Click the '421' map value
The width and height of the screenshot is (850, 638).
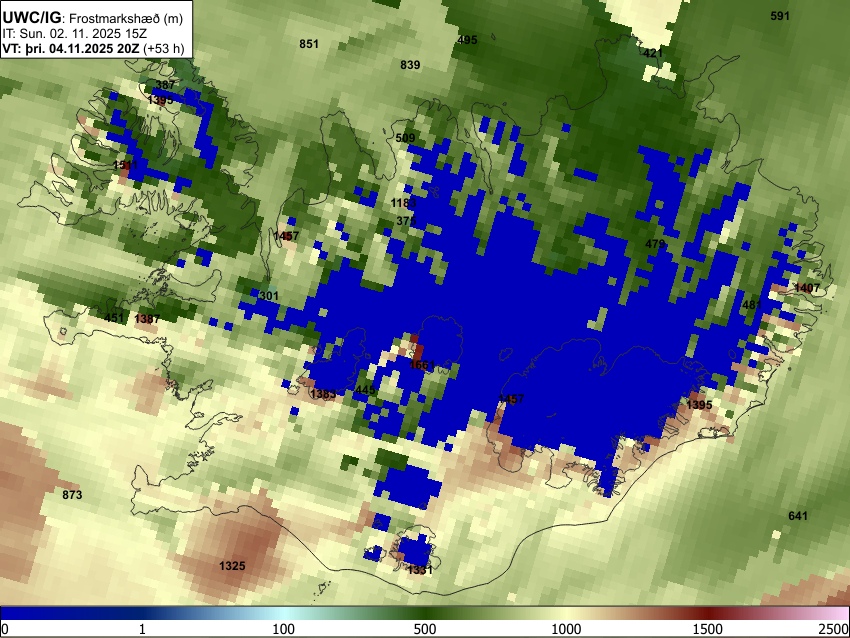[x=653, y=53]
